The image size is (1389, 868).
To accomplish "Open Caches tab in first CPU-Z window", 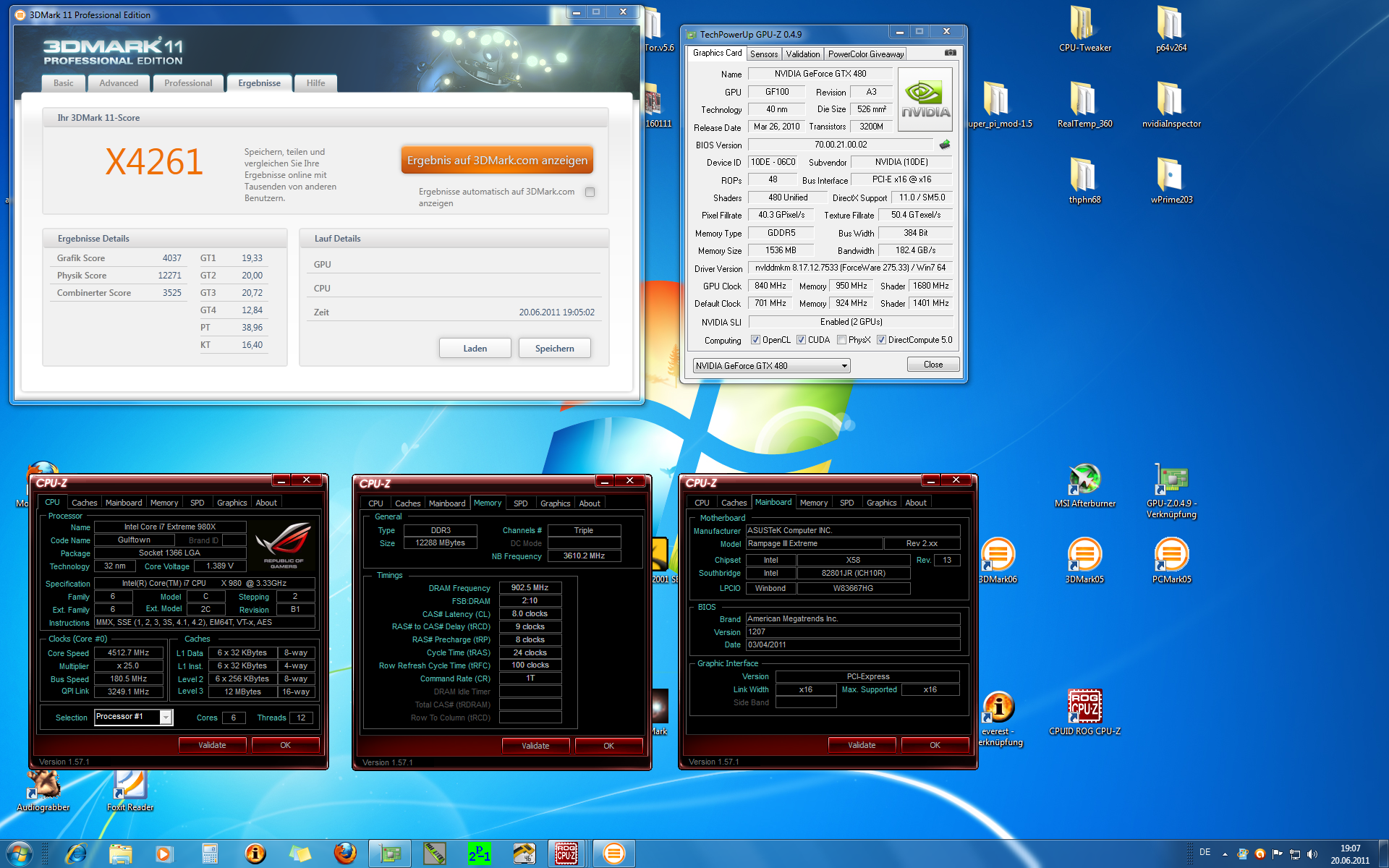I will [84, 503].
